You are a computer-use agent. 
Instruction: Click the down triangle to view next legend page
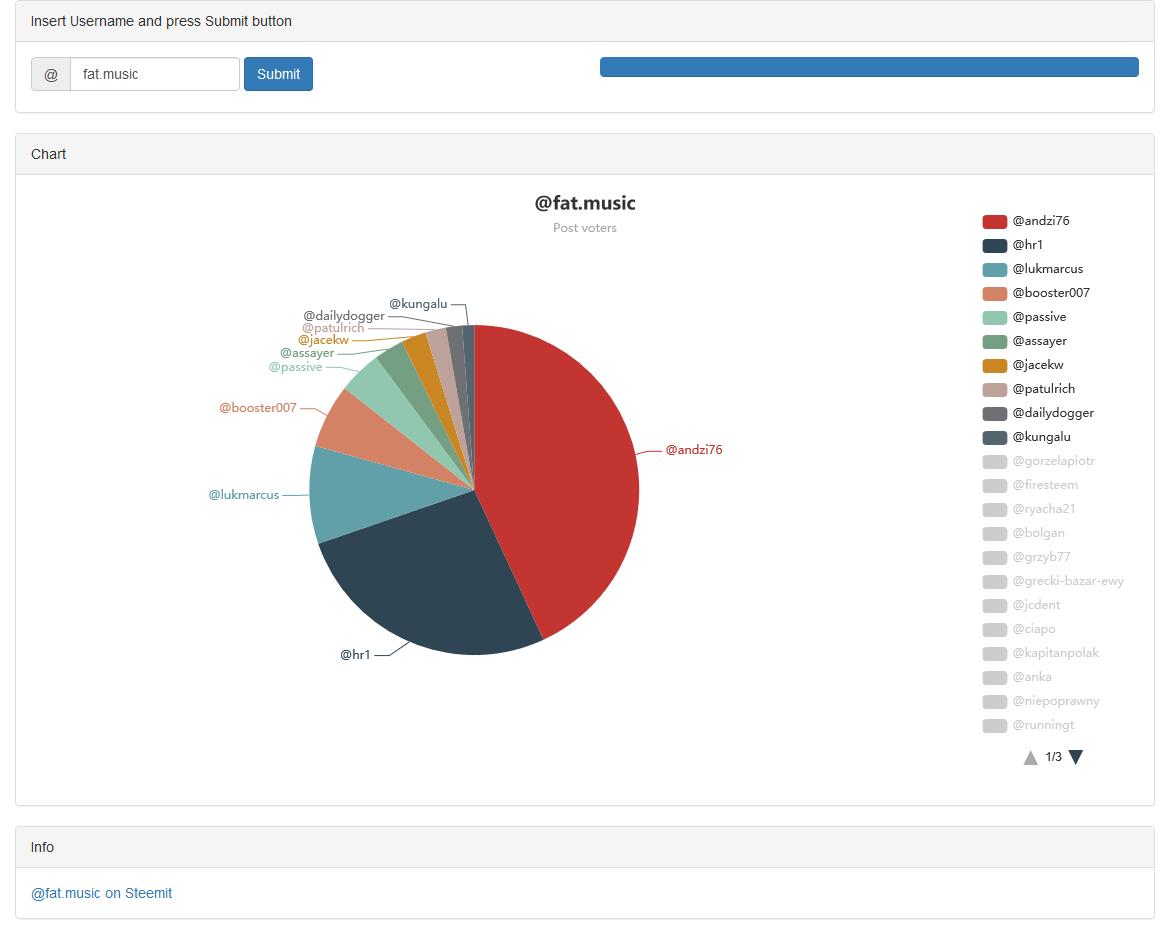1075,757
